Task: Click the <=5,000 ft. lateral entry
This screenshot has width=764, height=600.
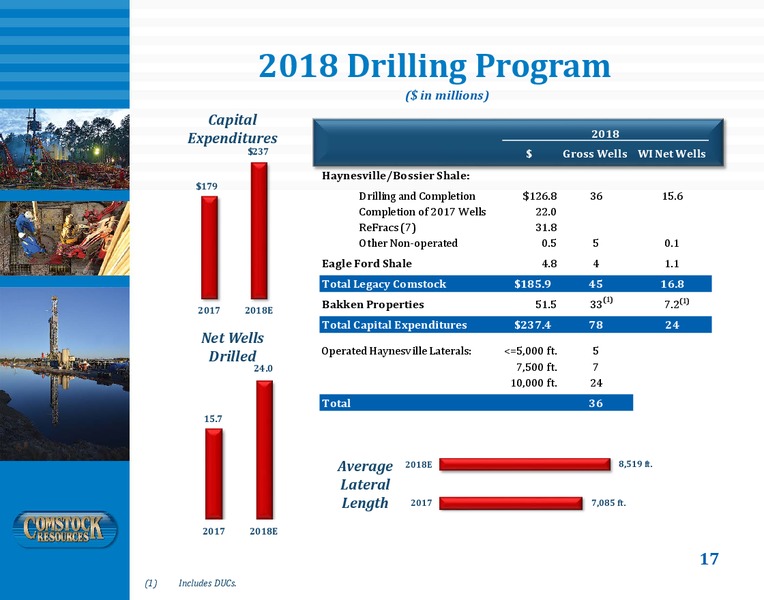Action: pos(531,351)
